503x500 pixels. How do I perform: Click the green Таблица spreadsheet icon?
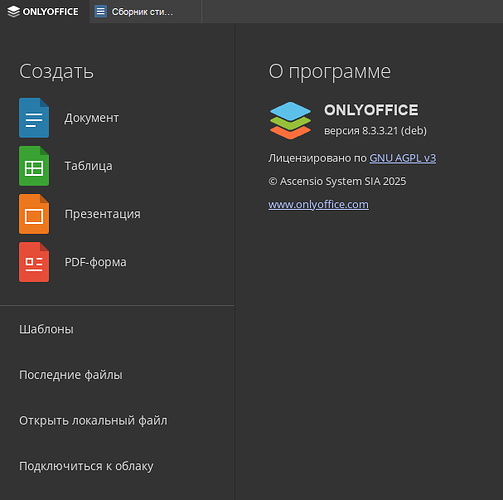[34, 166]
